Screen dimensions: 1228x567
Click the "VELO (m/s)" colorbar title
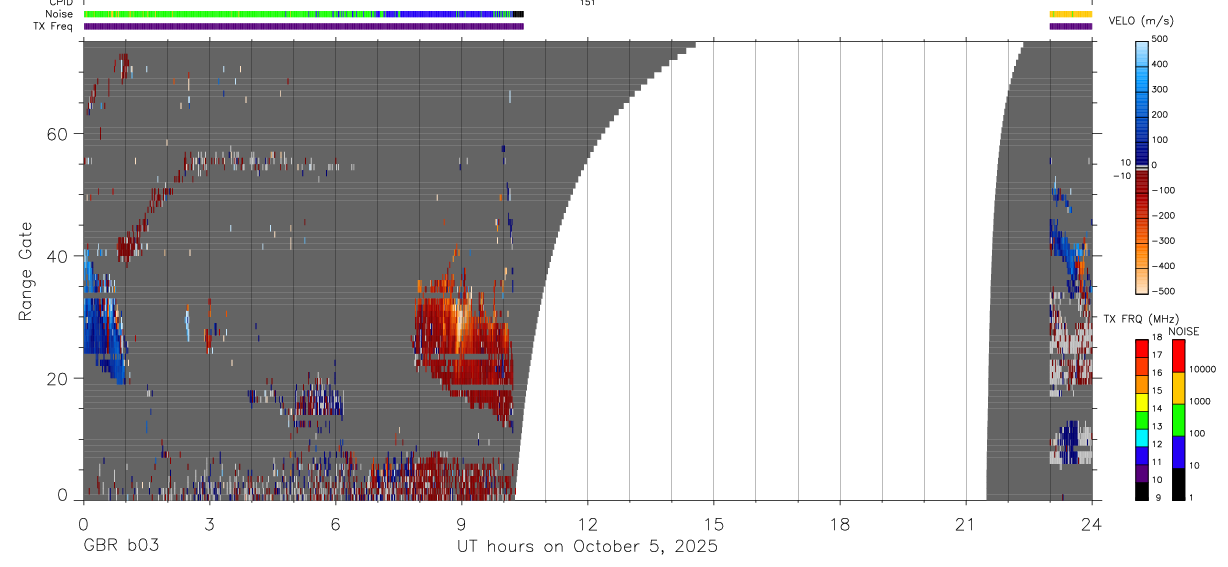[x=1143, y=21]
